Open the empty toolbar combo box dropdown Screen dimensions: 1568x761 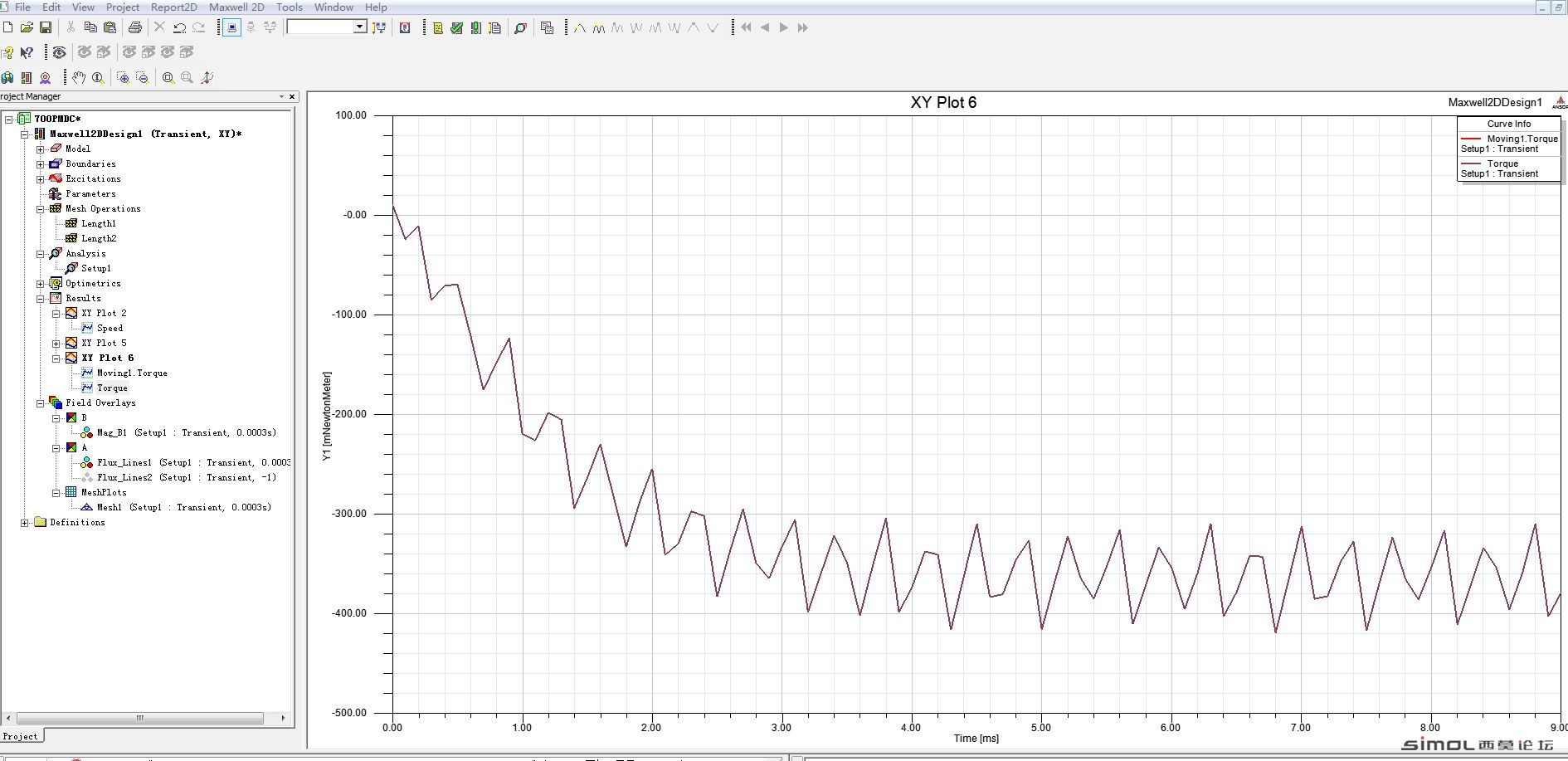pos(360,27)
